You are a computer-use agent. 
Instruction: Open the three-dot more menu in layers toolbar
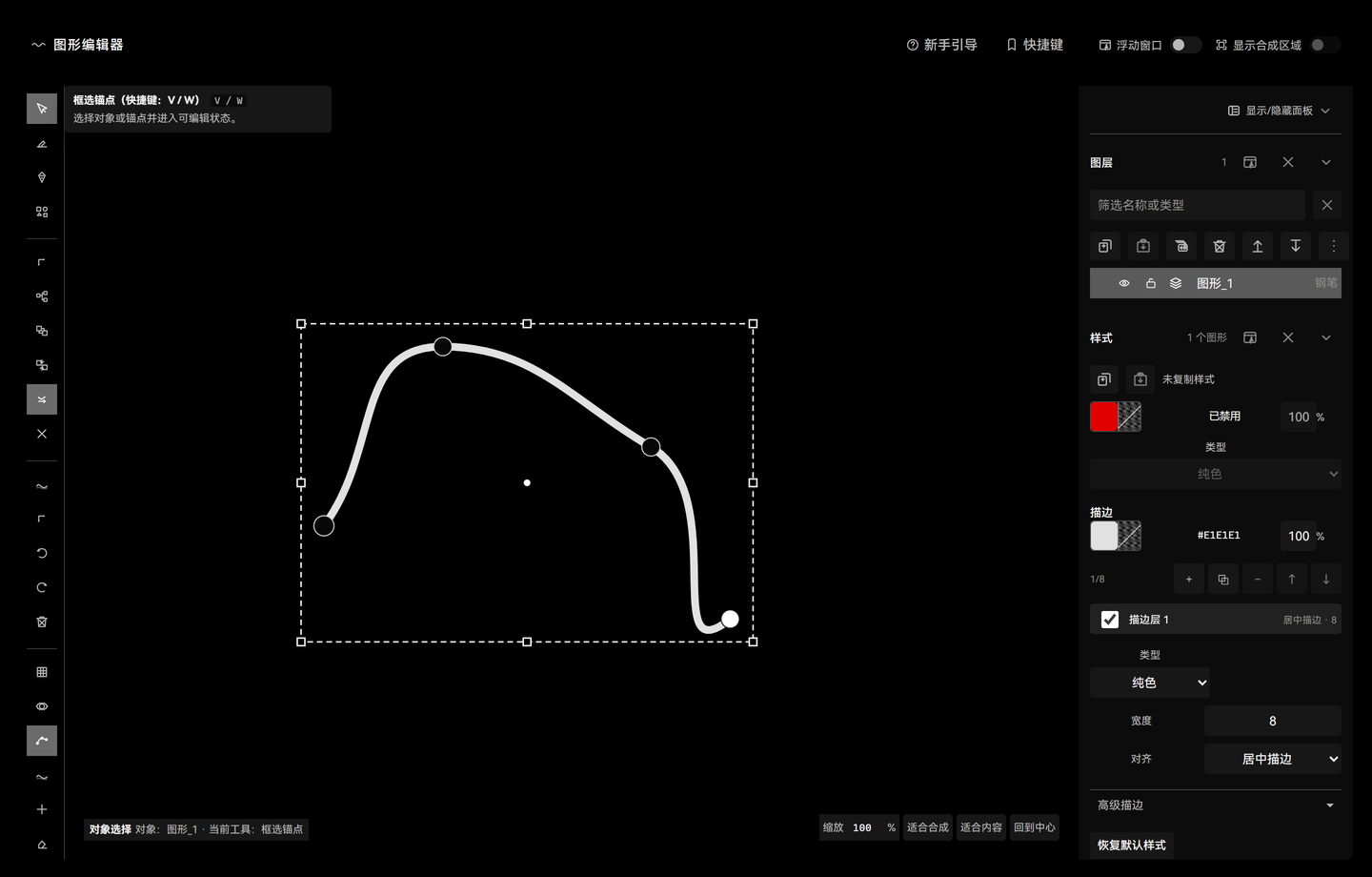(x=1334, y=246)
